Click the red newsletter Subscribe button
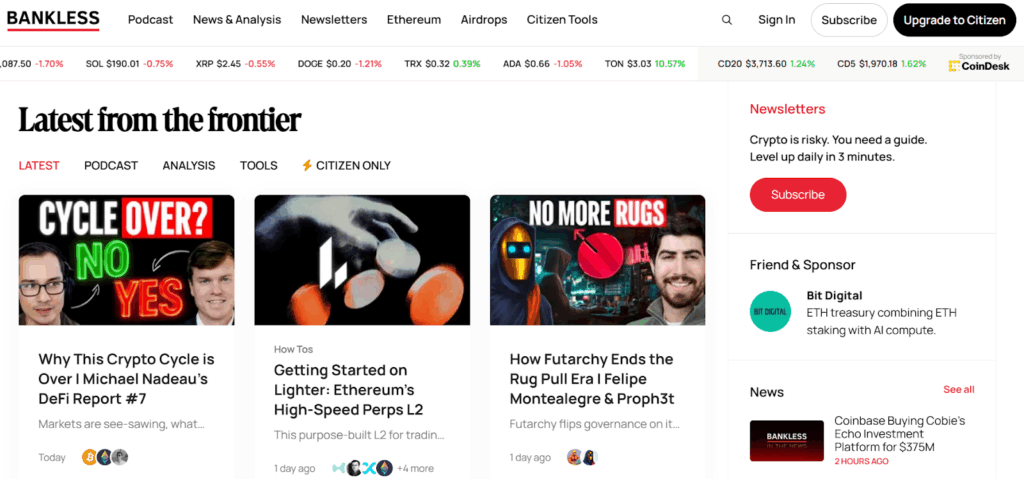This screenshot has width=1024, height=479. (x=797, y=195)
